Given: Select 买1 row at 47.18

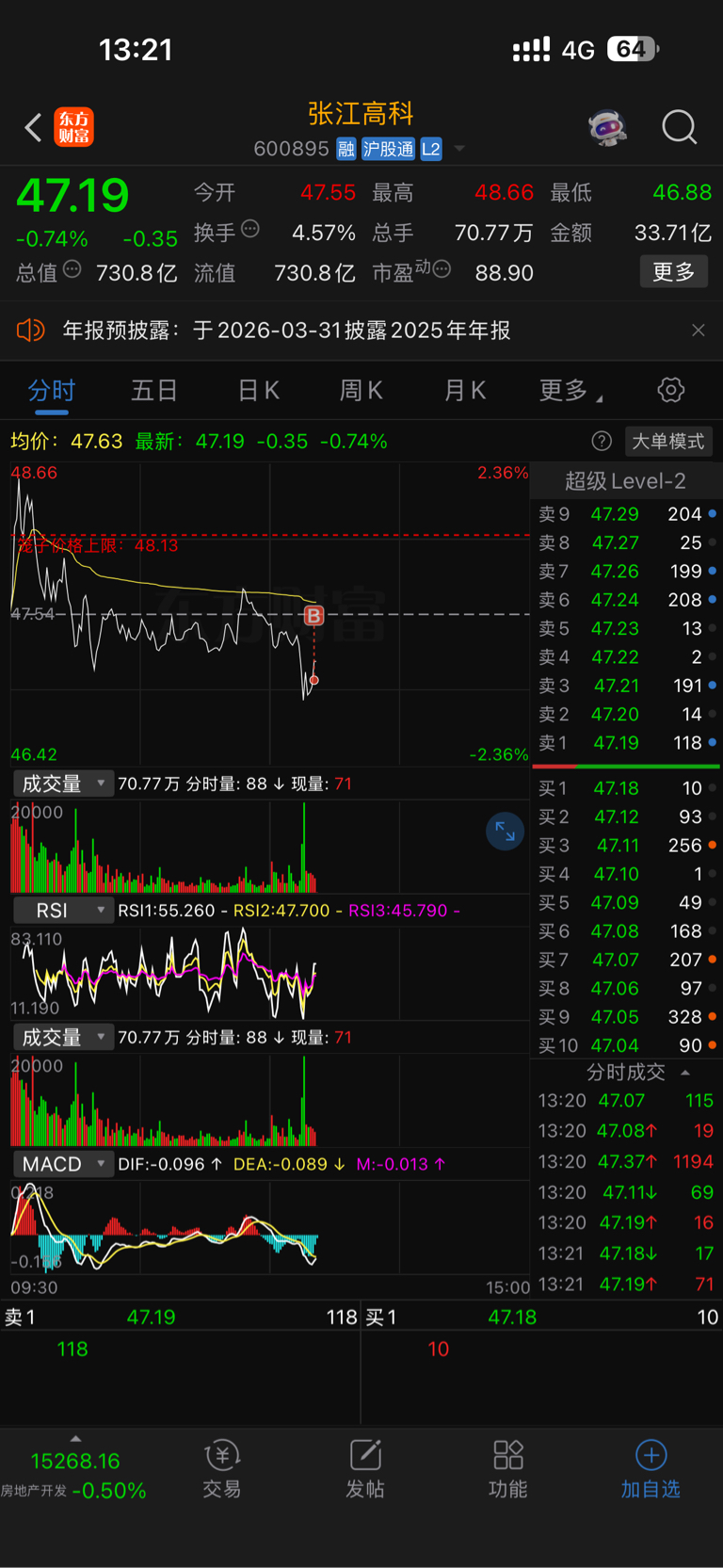Looking at the screenshot, I should (626, 788).
